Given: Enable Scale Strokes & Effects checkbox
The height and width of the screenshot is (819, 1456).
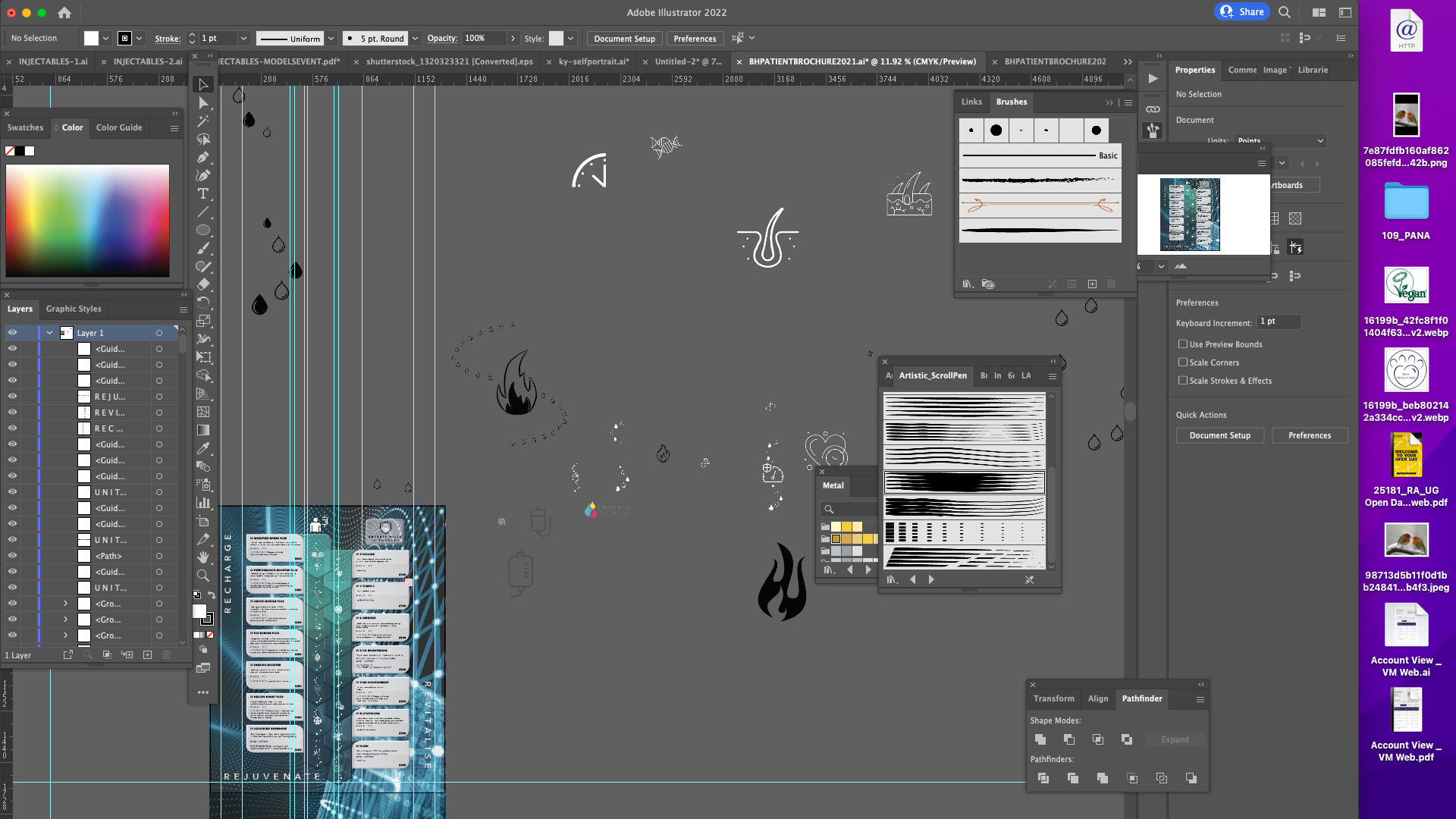Looking at the screenshot, I should pos(1183,381).
